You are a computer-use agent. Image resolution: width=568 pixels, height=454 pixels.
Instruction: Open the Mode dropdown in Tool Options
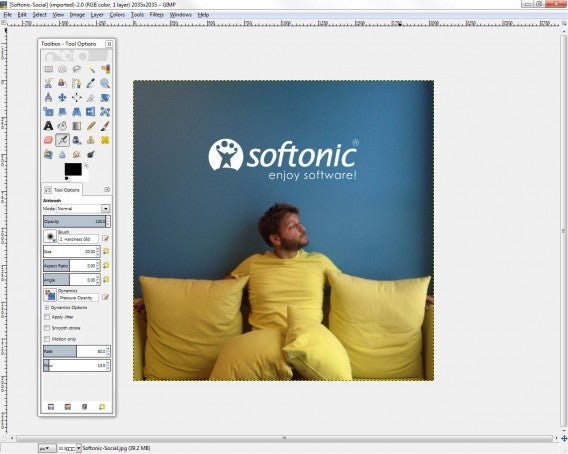pos(83,209)
